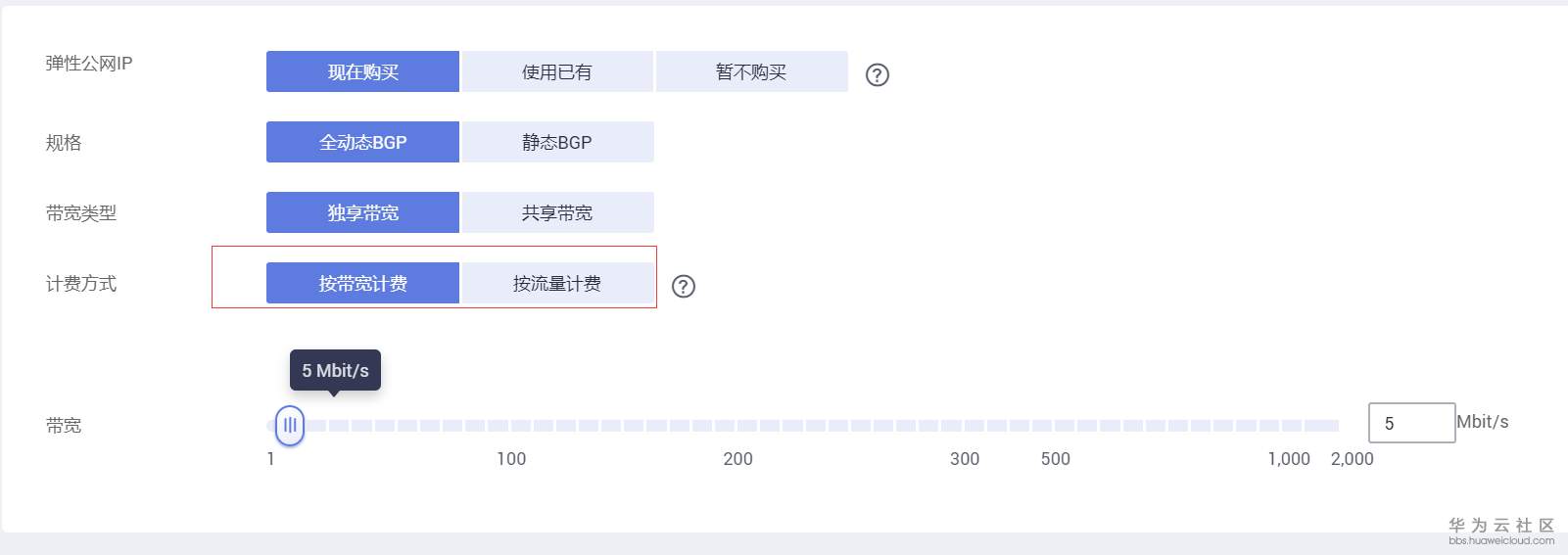Click the 5 Mbit/s slider tooltip

click(335, 370)
